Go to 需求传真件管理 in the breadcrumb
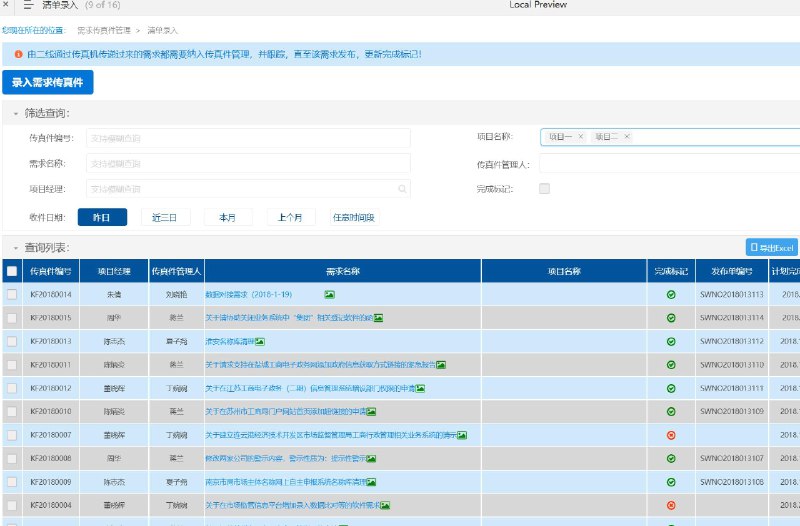 coord(104,31)
